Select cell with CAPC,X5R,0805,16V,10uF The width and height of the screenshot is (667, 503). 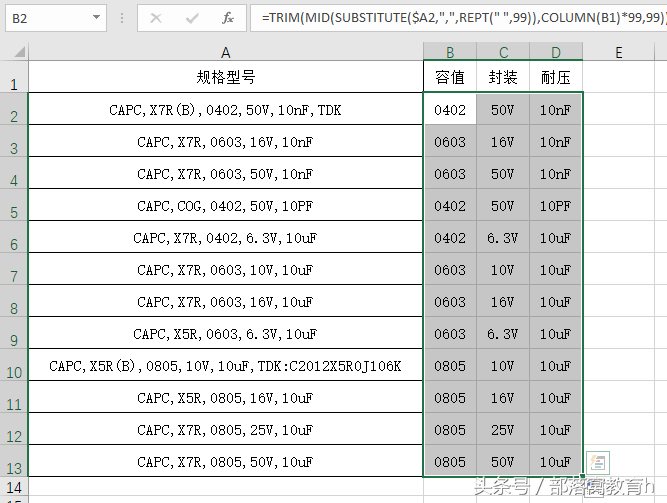225,397
